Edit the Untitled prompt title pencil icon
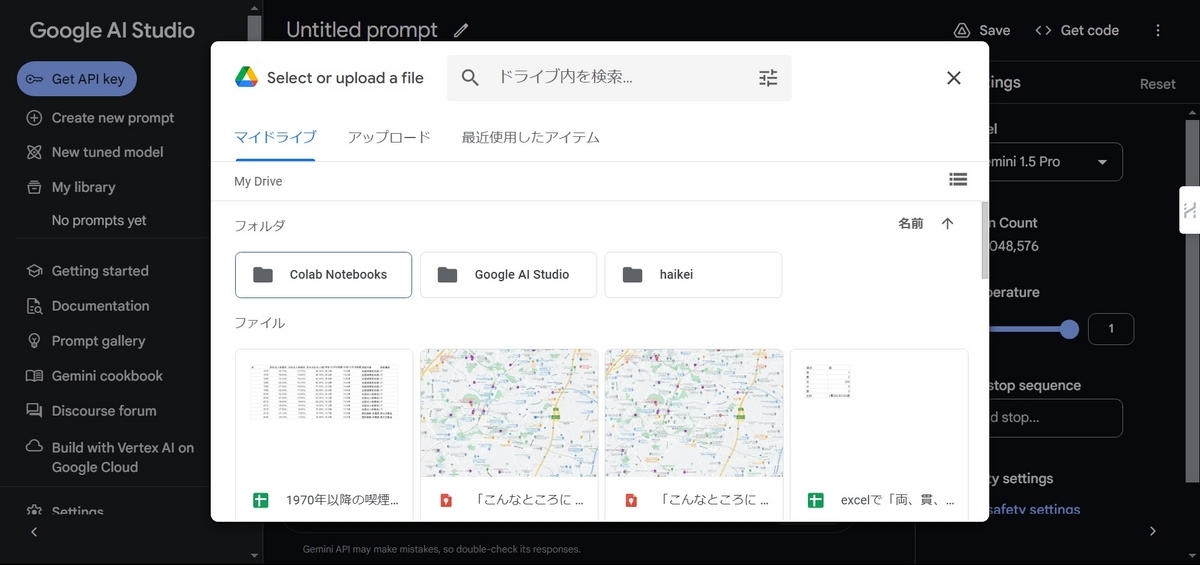The width and height of the screenshot is (1200, 565). tap(460, 30)
